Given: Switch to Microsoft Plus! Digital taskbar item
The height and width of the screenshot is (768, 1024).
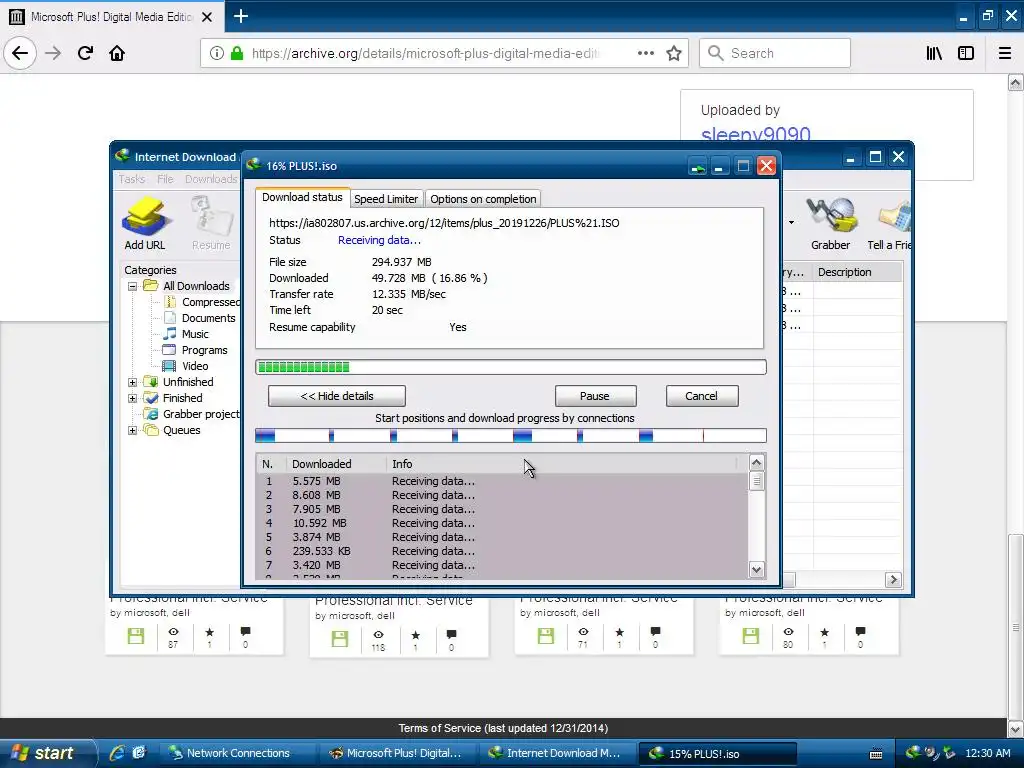Looking at the screenshot, I should [x=396, y=753].
